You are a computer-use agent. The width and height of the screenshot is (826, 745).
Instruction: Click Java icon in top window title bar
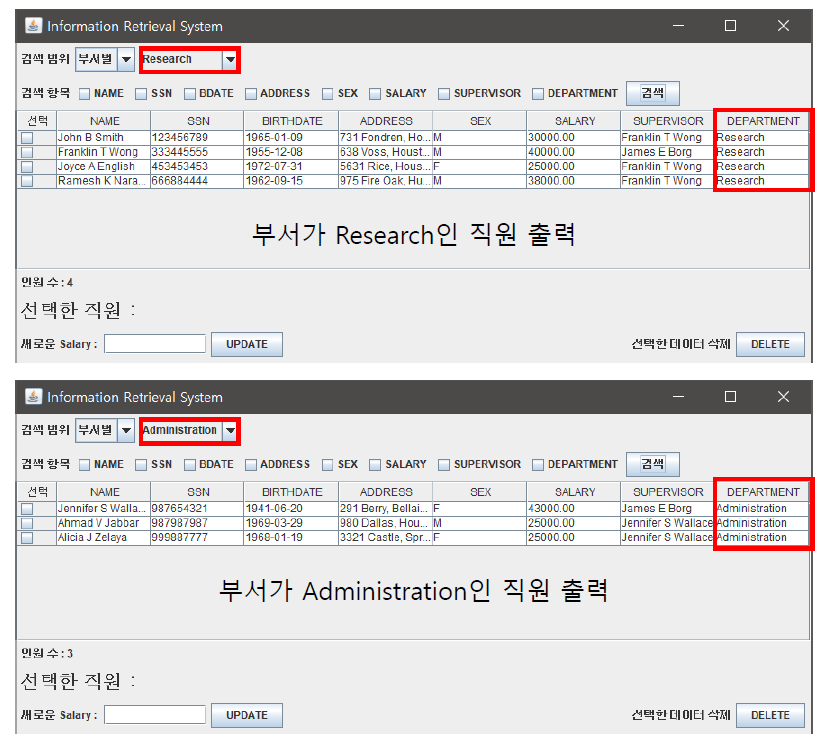tap(33, 26)
